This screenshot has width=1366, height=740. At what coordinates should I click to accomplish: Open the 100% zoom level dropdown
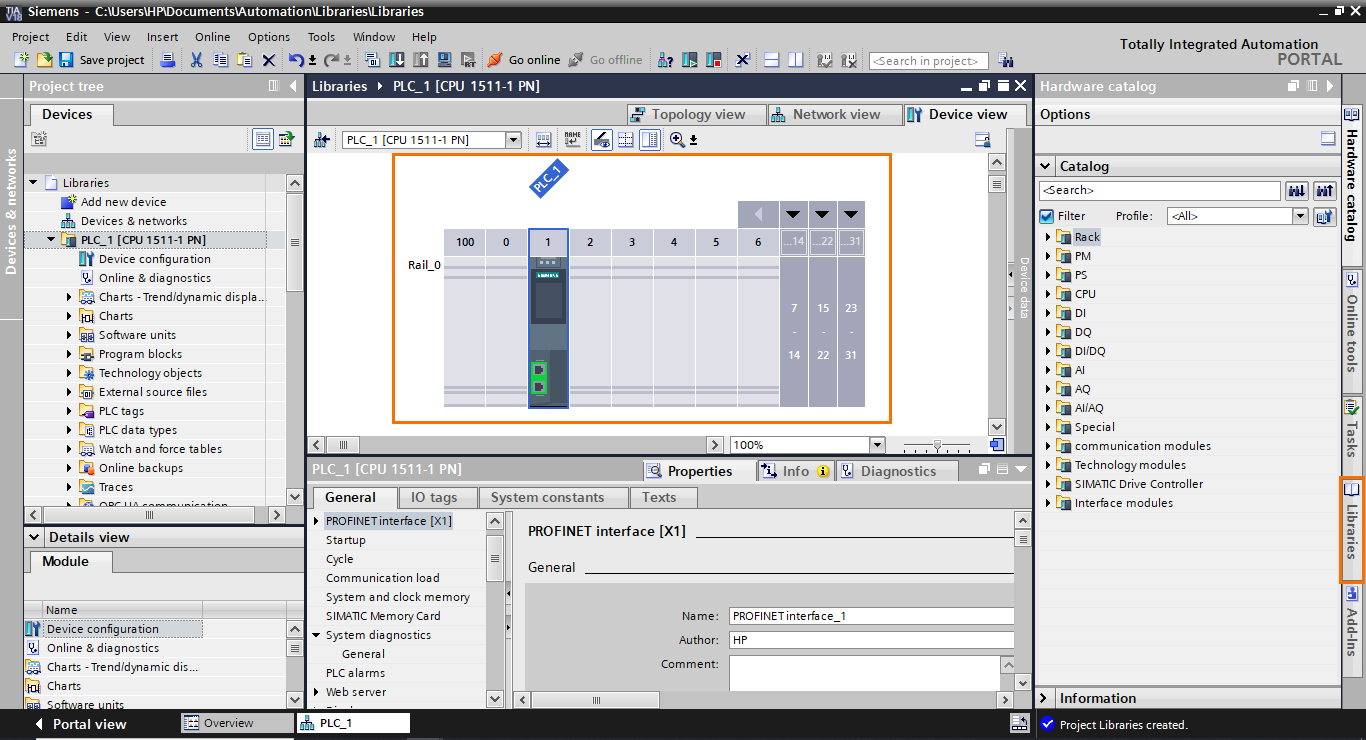pyautogui.click(x=877, y=445)
